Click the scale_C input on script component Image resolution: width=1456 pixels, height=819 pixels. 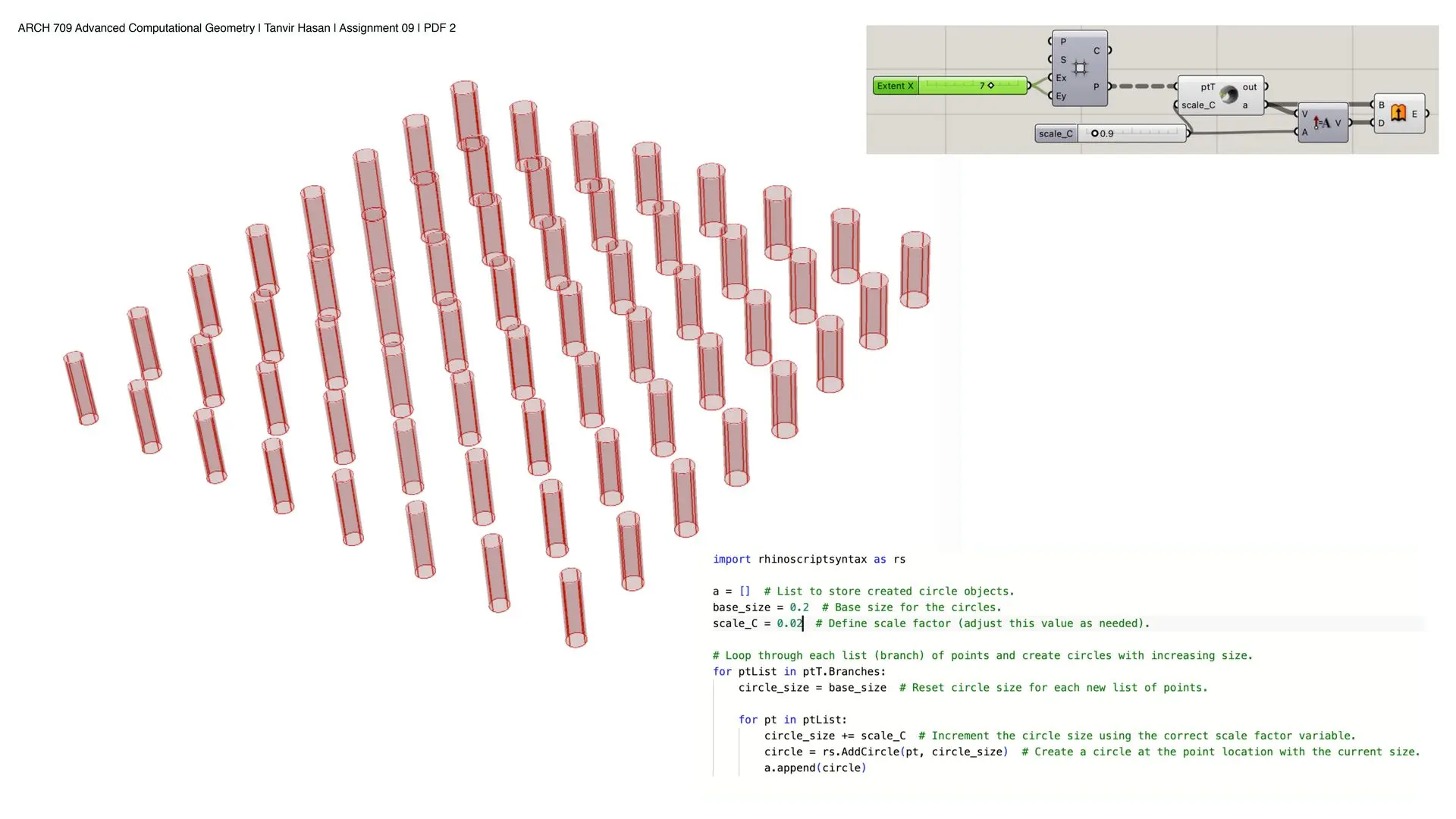(1198, 105)
